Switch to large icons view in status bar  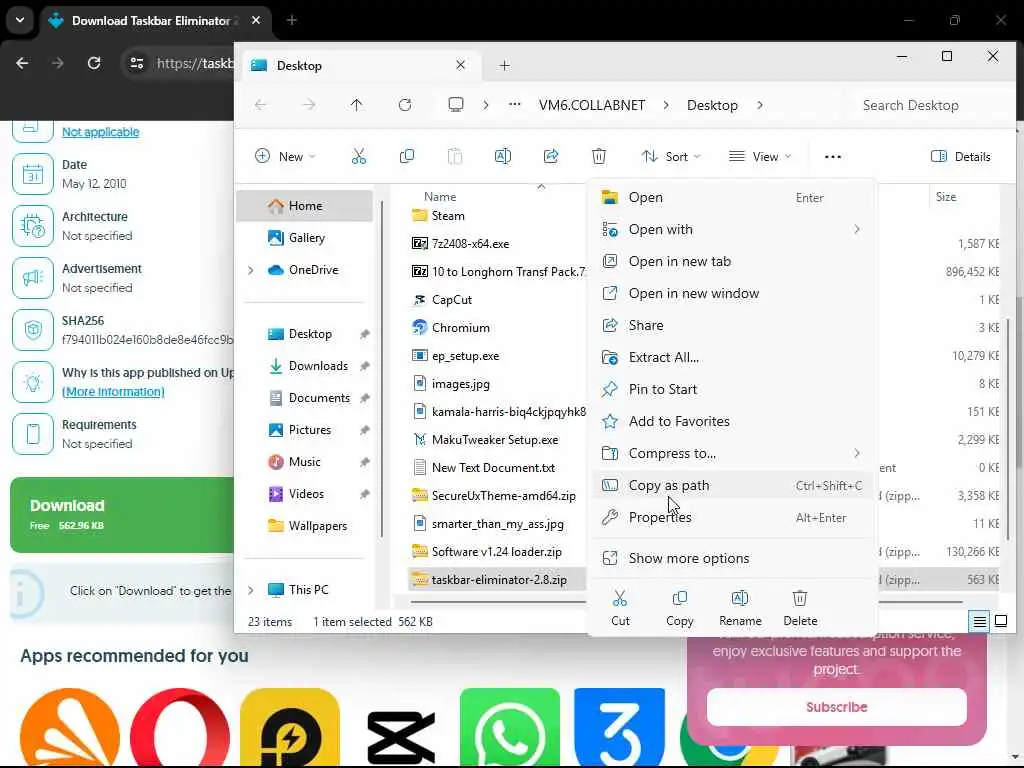tap(1000, 621)
